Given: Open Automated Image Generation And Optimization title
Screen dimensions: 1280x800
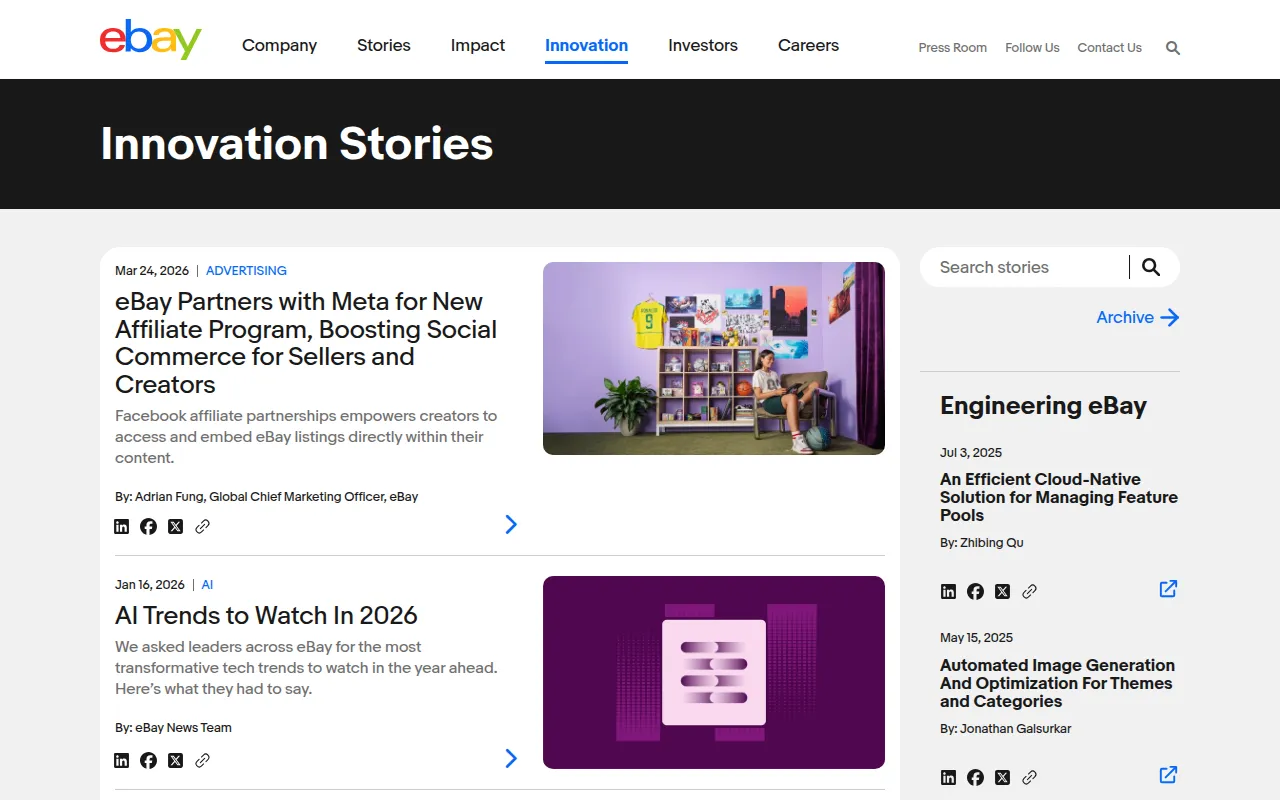Looking at the screenshot, I should tap(1057, 683).
